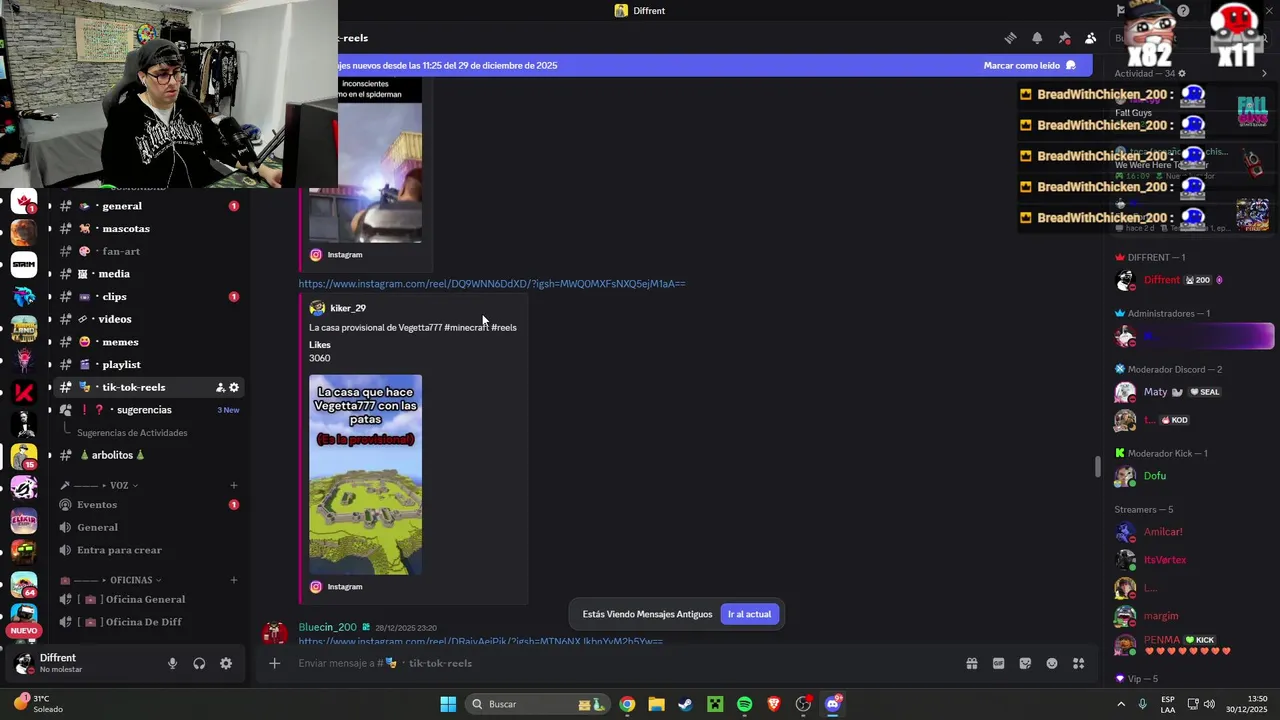Edit tik-tok-reels channel settings gear

click(234, 387)
